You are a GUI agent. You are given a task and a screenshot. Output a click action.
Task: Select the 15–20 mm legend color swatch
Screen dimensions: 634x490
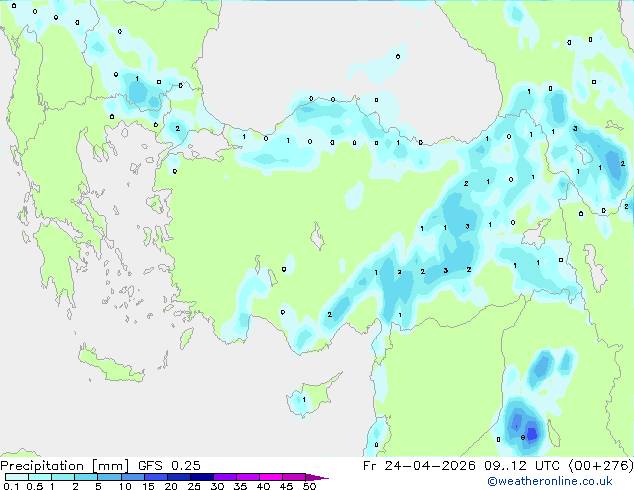tap(156, 477)
